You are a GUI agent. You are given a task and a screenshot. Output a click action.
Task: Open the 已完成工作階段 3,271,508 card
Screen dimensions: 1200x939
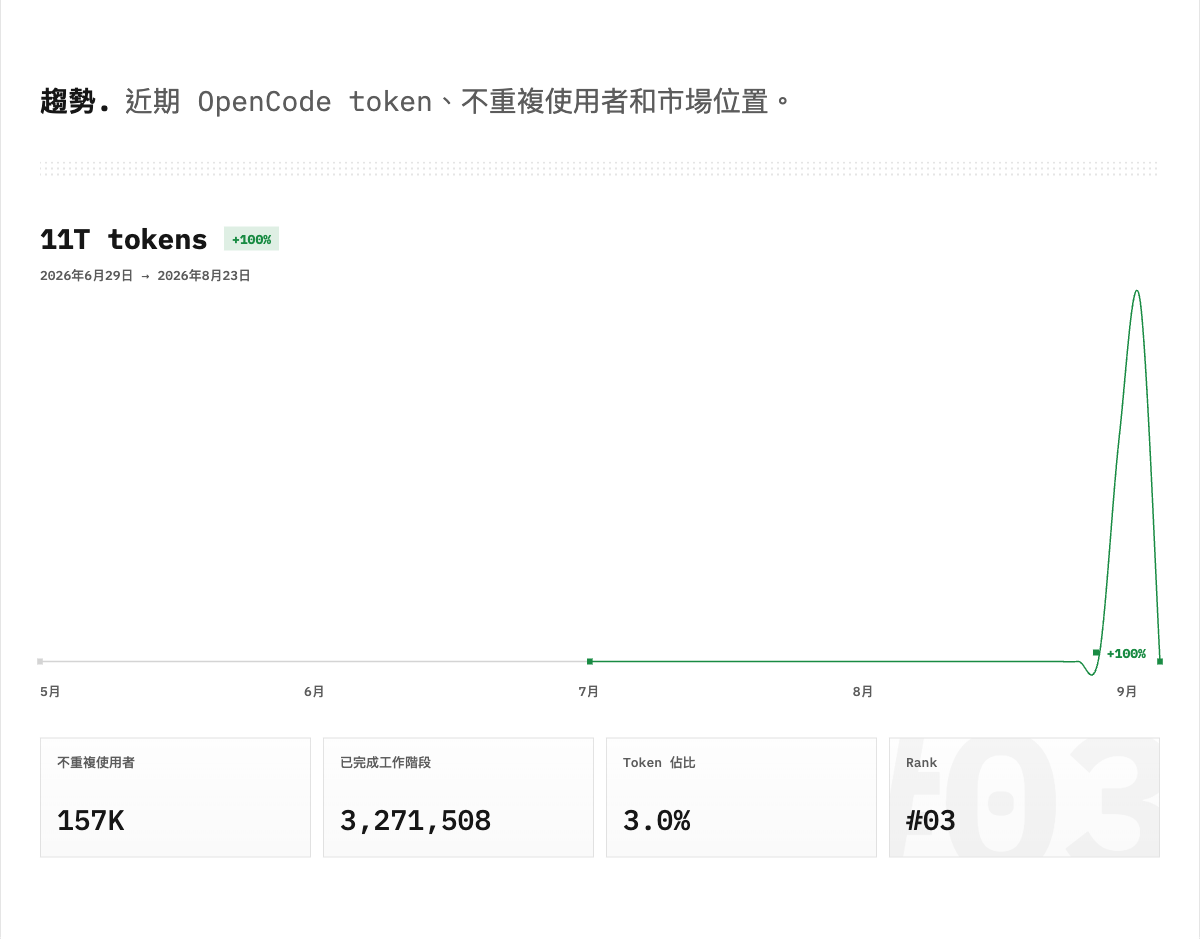(458, 797)
